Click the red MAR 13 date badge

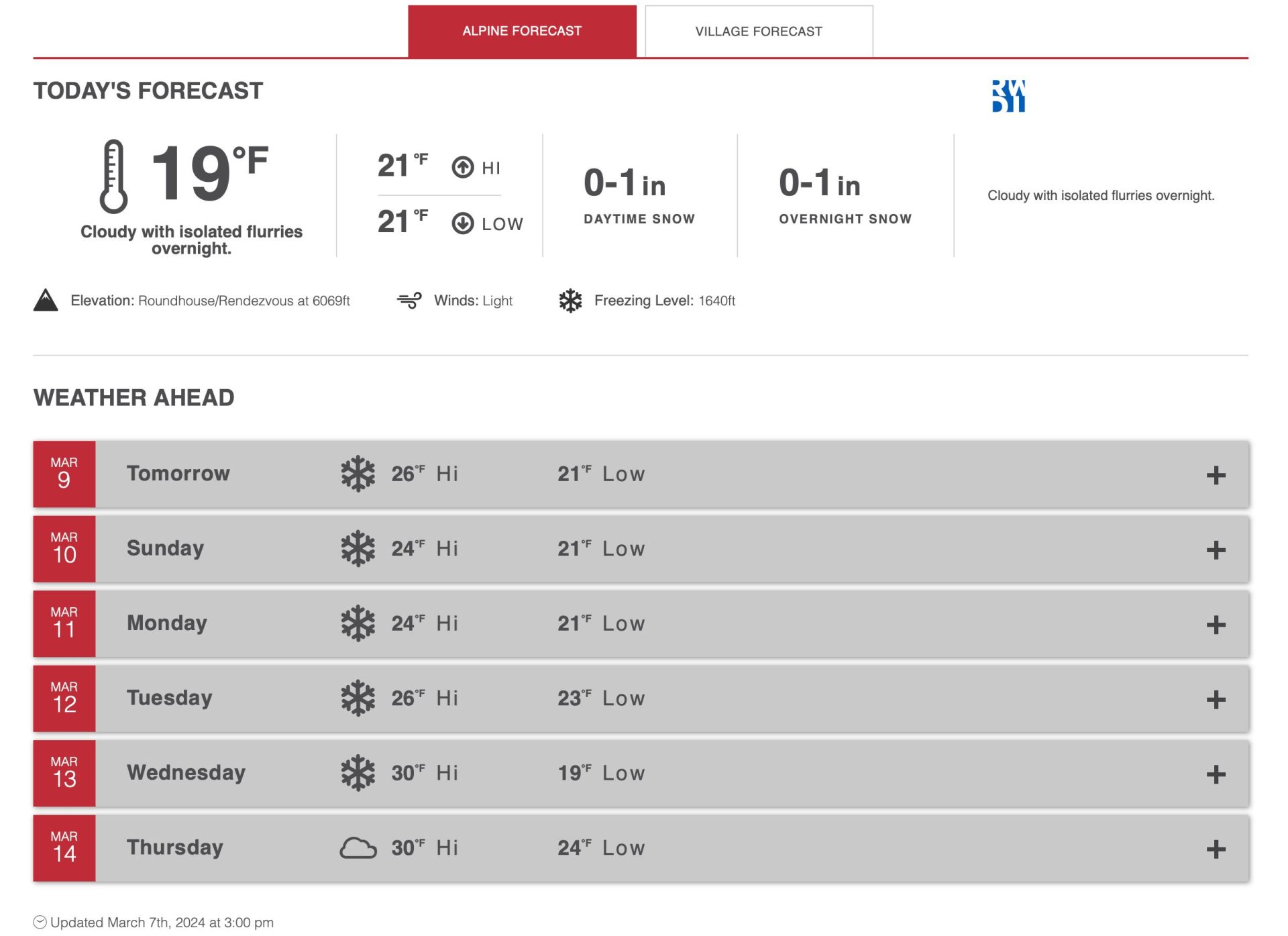[x=64, y=773]
